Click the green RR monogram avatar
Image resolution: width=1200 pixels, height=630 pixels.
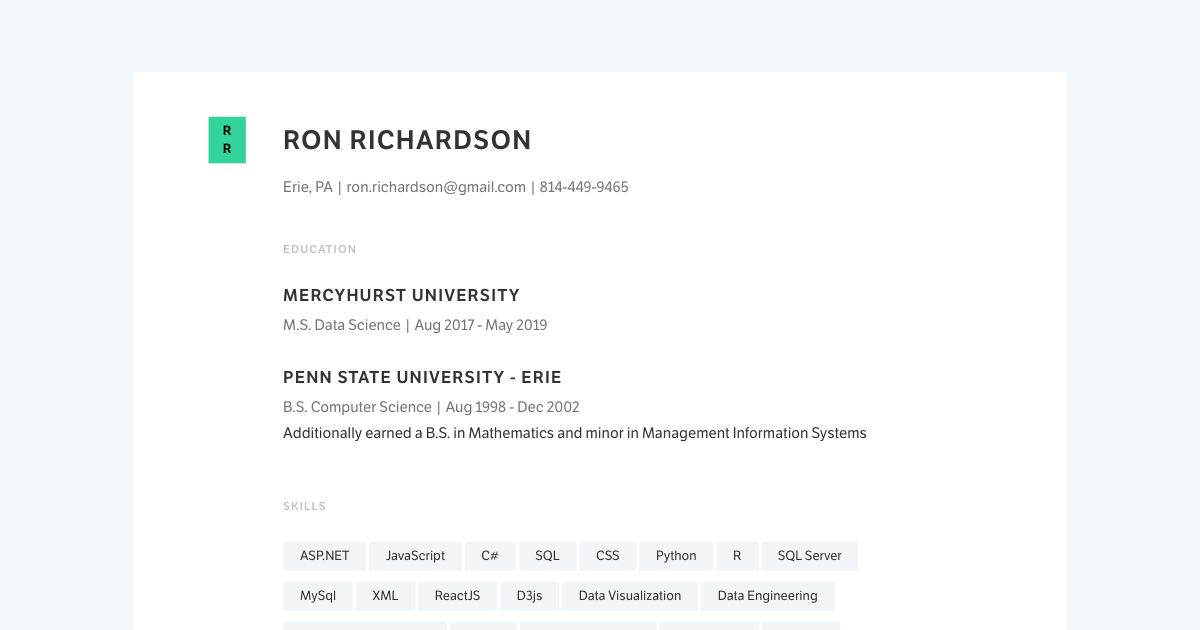(x=227, y=140)
